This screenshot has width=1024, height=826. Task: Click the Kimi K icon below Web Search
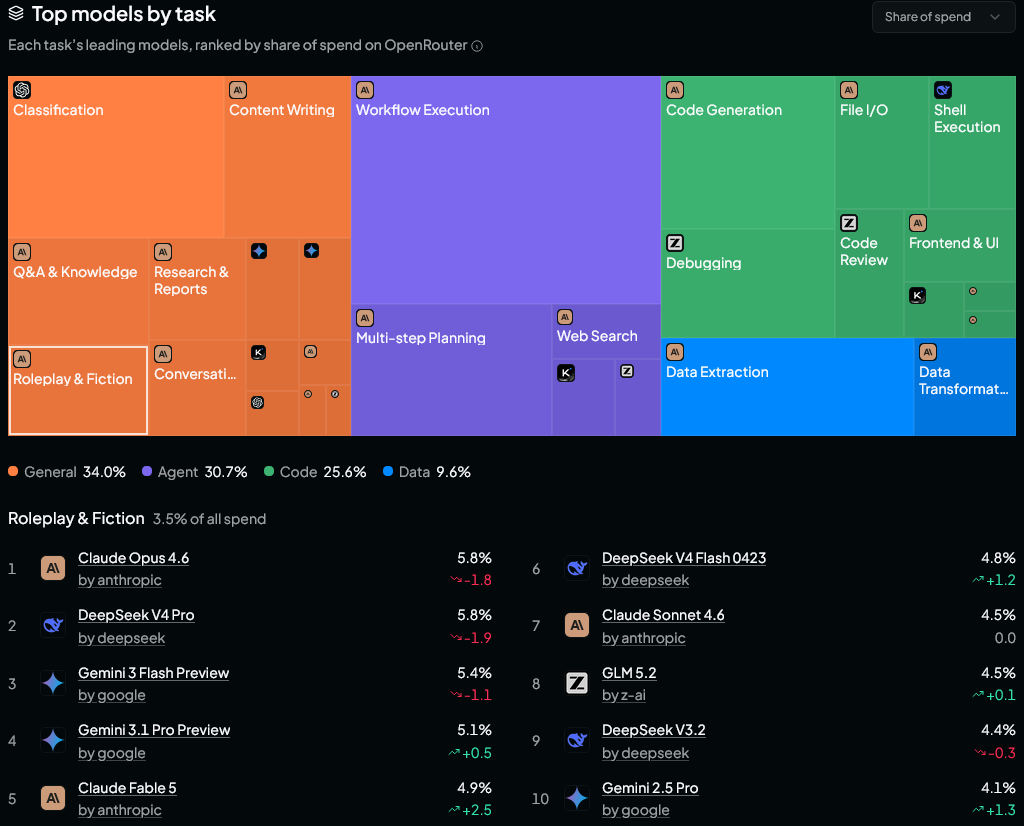point(566,373)
